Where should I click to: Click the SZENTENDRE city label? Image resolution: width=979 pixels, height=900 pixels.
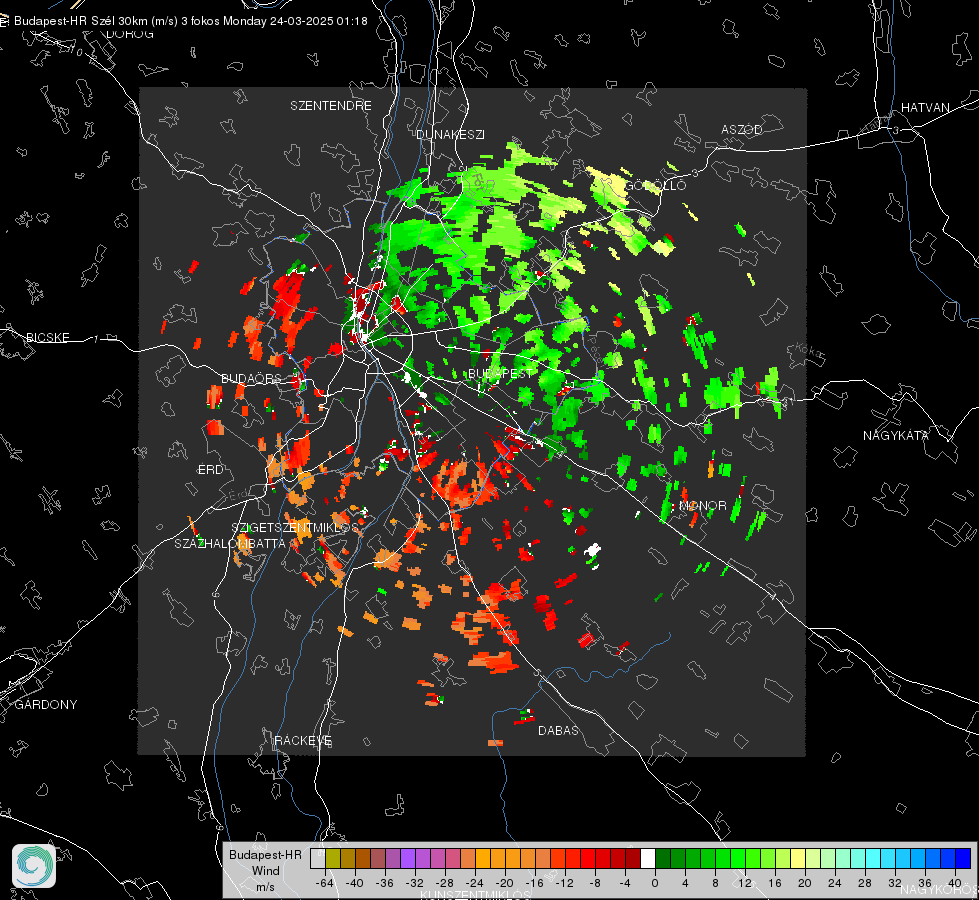coord(331,106)
